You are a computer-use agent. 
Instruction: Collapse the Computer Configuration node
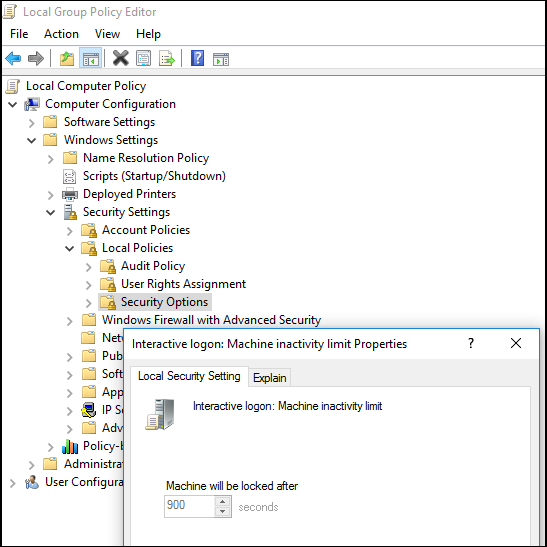[x=13, y=104]
